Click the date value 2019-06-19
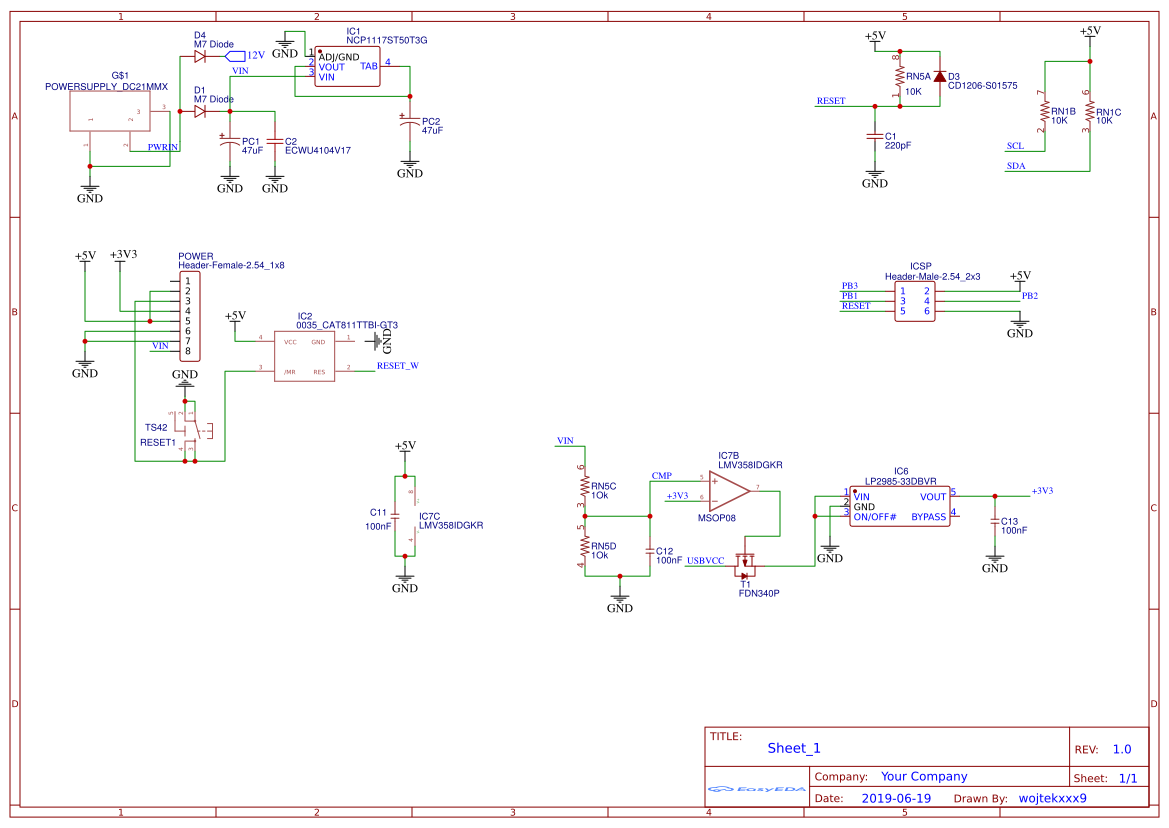The width and height of the screenshot is (1169, 828). pyautogui.click(x=896, y=798)
